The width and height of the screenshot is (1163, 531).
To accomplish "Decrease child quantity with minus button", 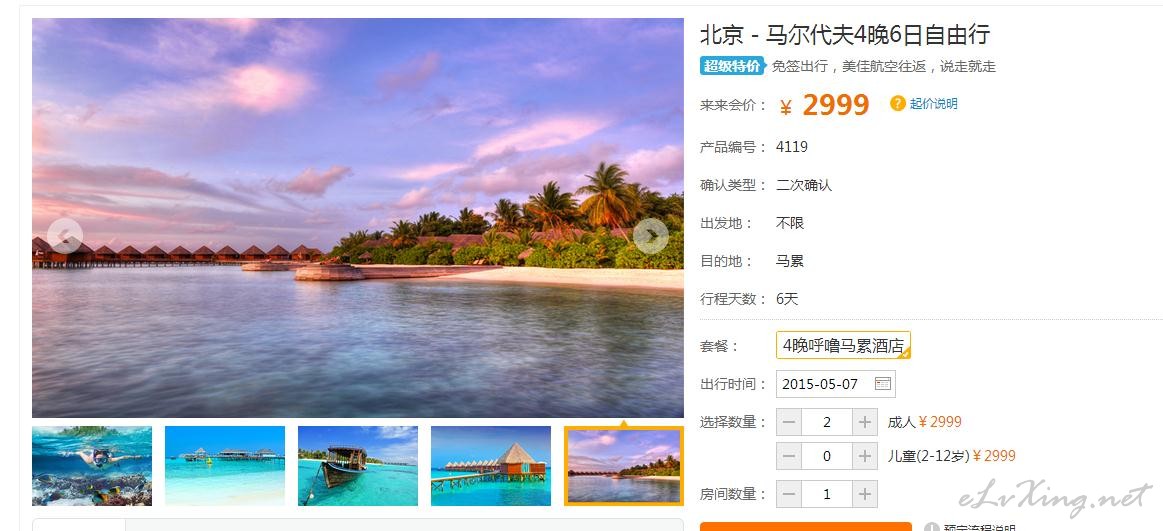I will (789, 456).
